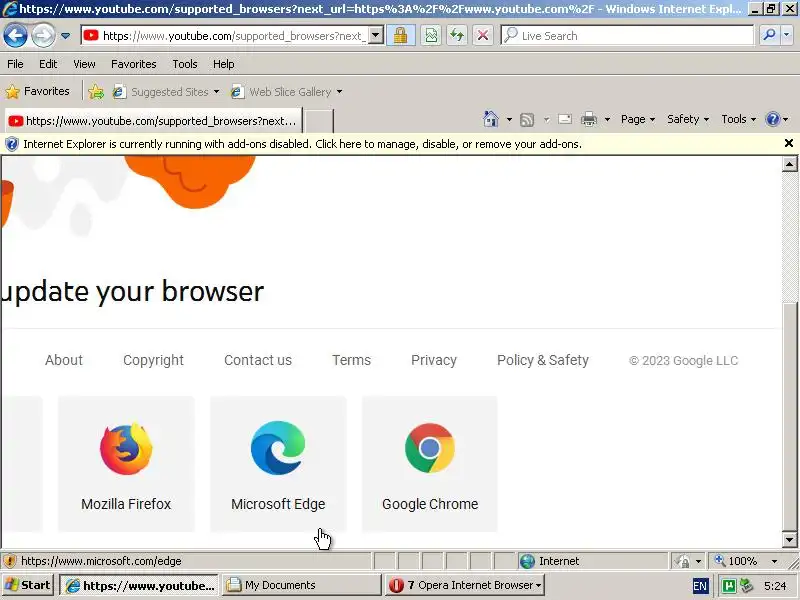The width and height of the screenshot is (800, 600).
Task: Open the Page command bar menu
Action: 638,119
